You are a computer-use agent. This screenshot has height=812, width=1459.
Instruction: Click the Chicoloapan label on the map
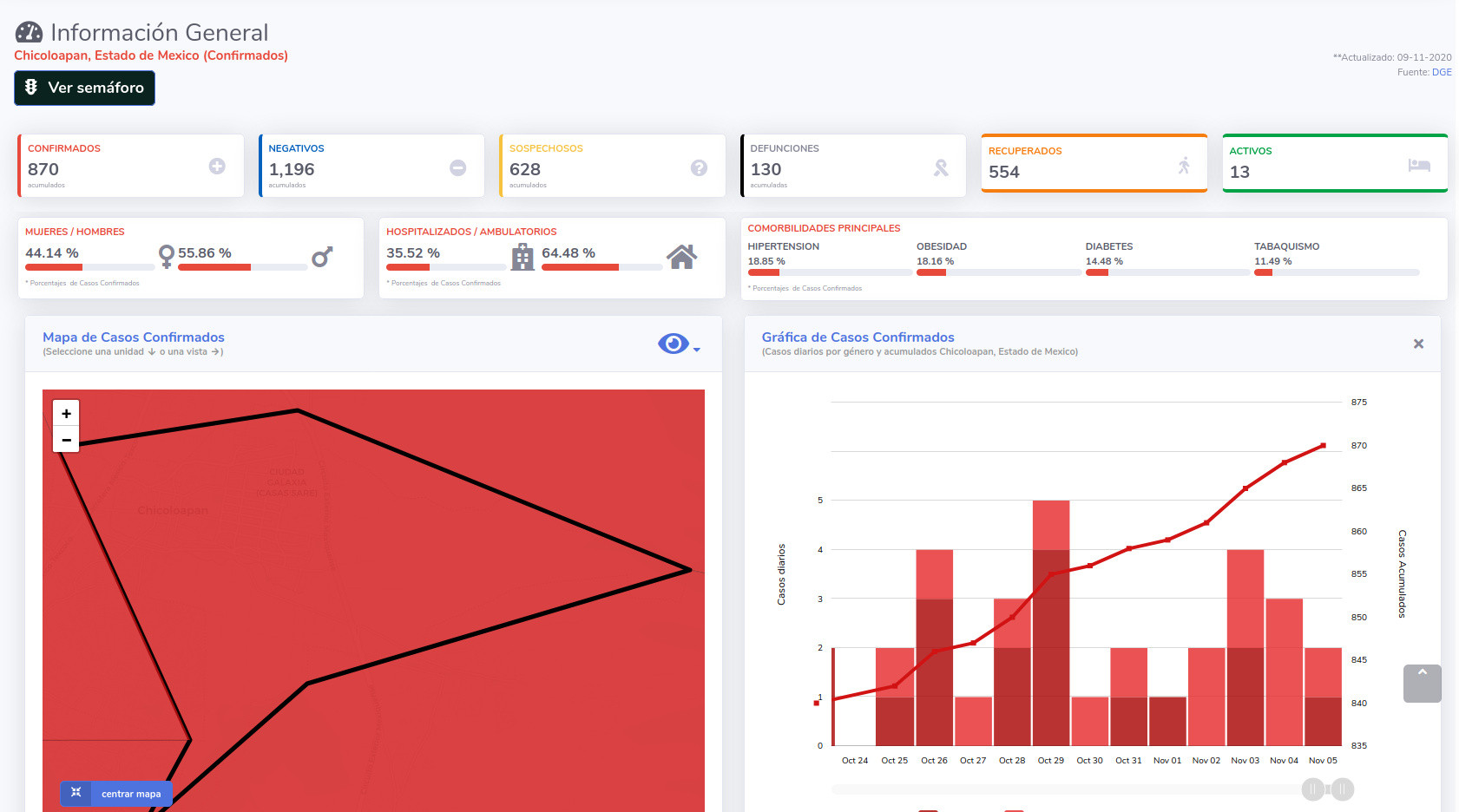173,510
